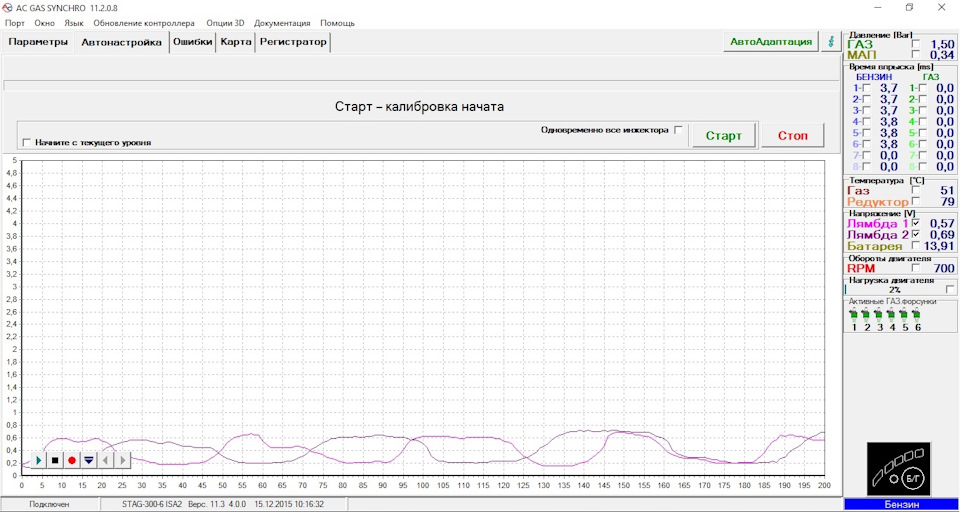Viewport: 960px width, 512px height.
Task: Click the blue Бензин fuel status bar
Action: pyautogui.click(x=901, y=505)
